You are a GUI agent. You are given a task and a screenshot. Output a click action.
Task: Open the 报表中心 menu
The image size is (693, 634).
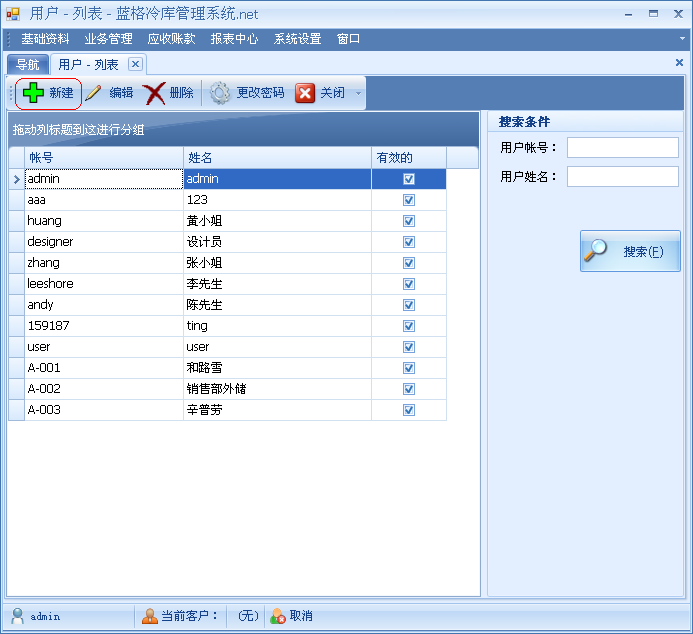click(x=234, y=39)
